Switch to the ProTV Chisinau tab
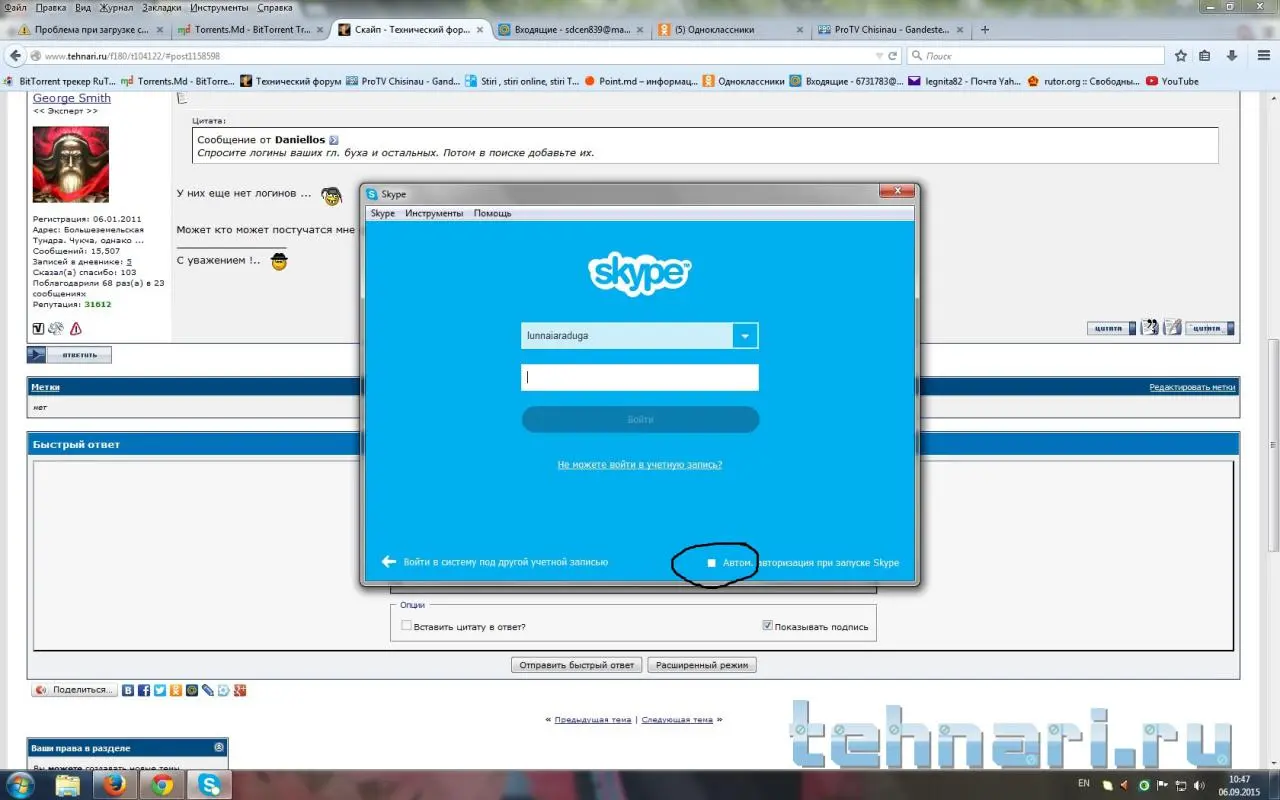This screenshot has width=1280, height=800. (x=890, y=30)
